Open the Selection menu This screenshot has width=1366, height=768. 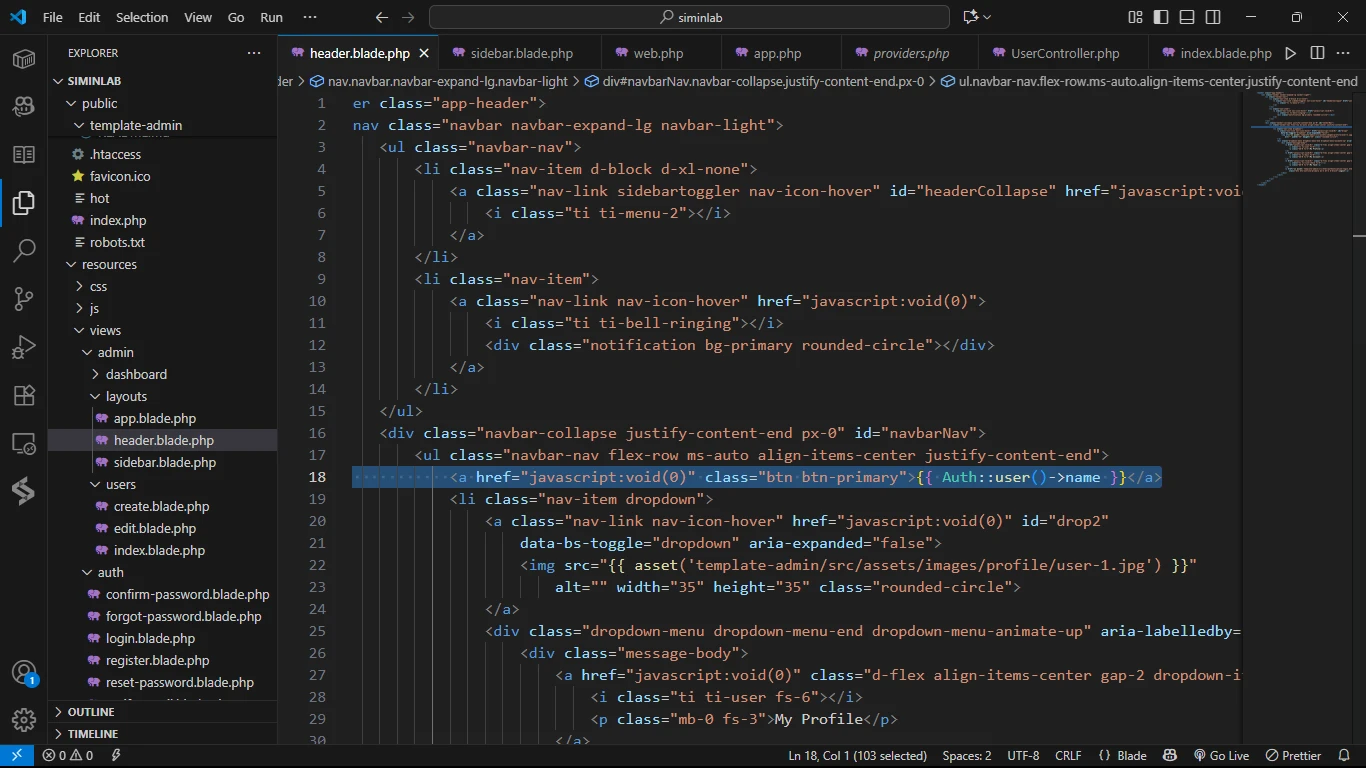point(142,17)
